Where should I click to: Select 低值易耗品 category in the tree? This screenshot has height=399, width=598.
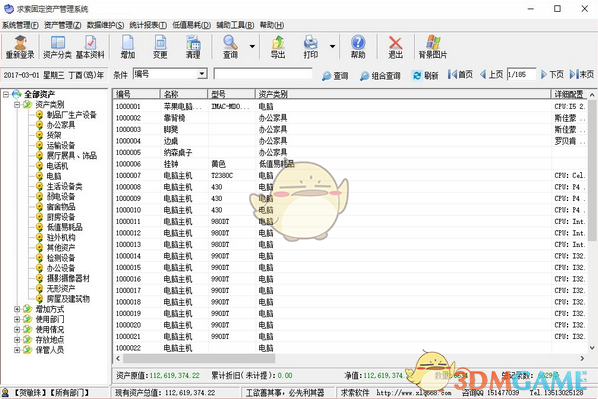[64, 227]
